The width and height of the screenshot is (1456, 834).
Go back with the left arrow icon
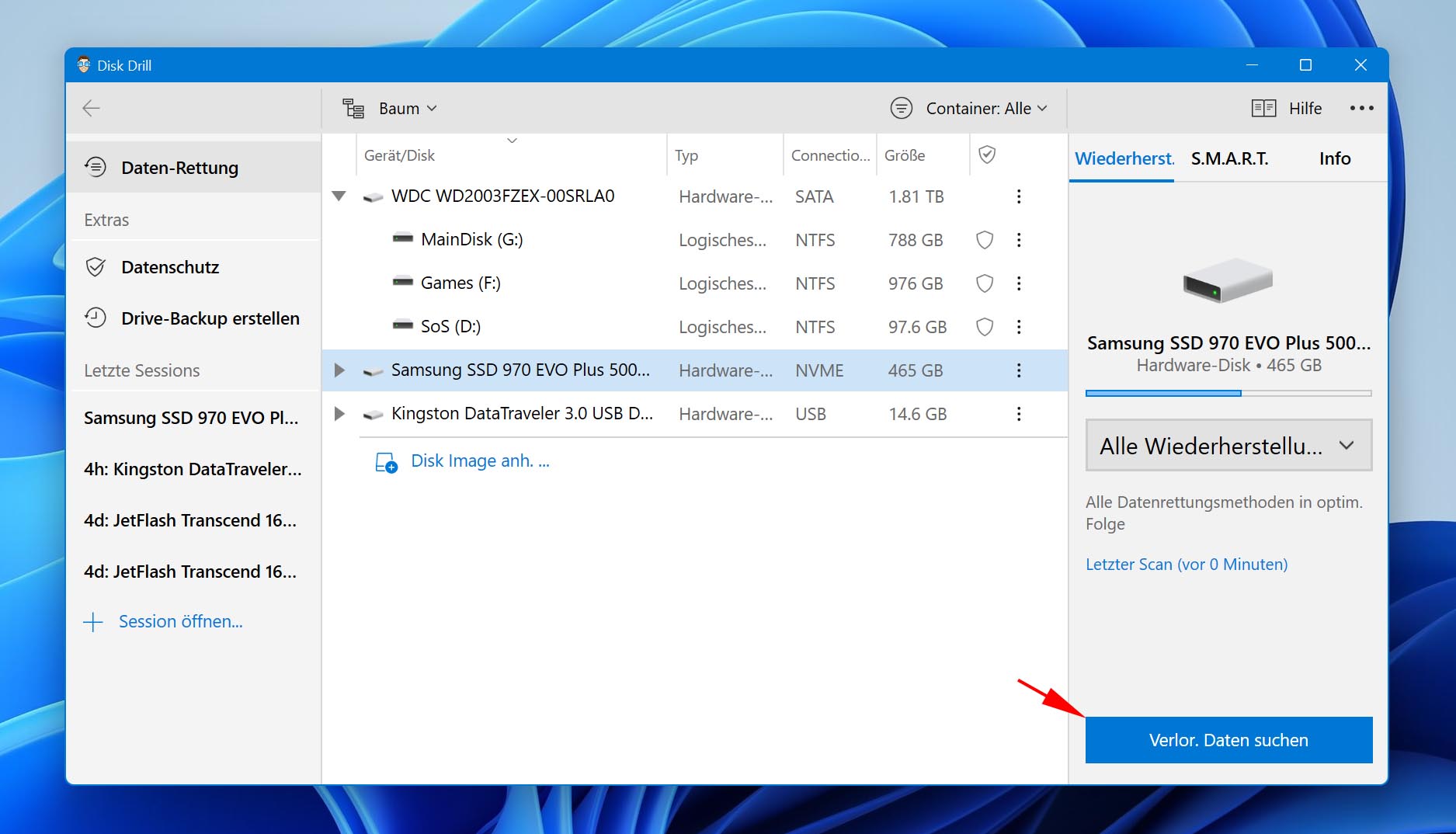click(92, 108)
